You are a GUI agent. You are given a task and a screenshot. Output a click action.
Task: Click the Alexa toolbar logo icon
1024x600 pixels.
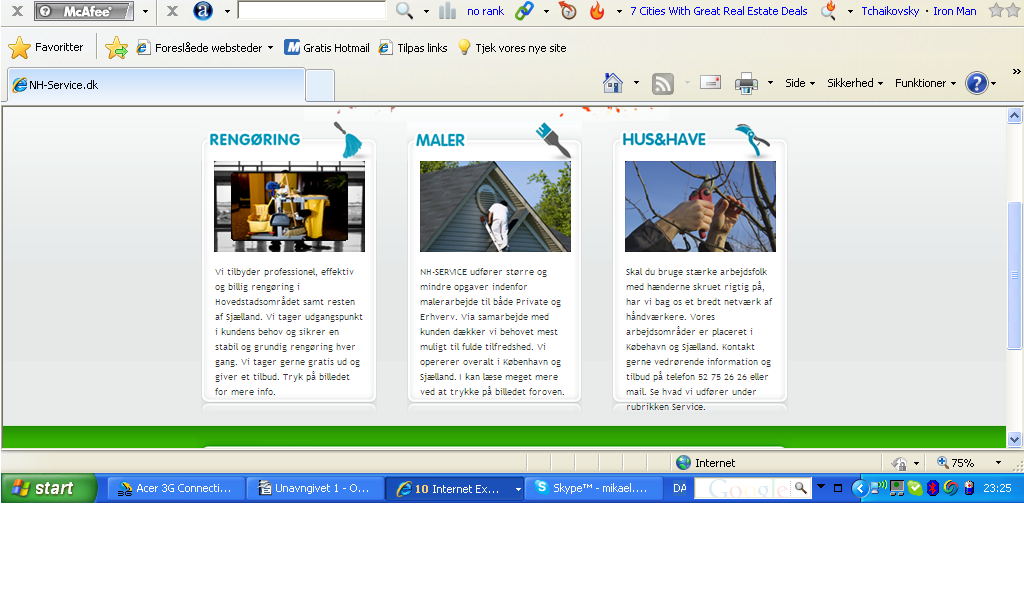coord(204,11)
